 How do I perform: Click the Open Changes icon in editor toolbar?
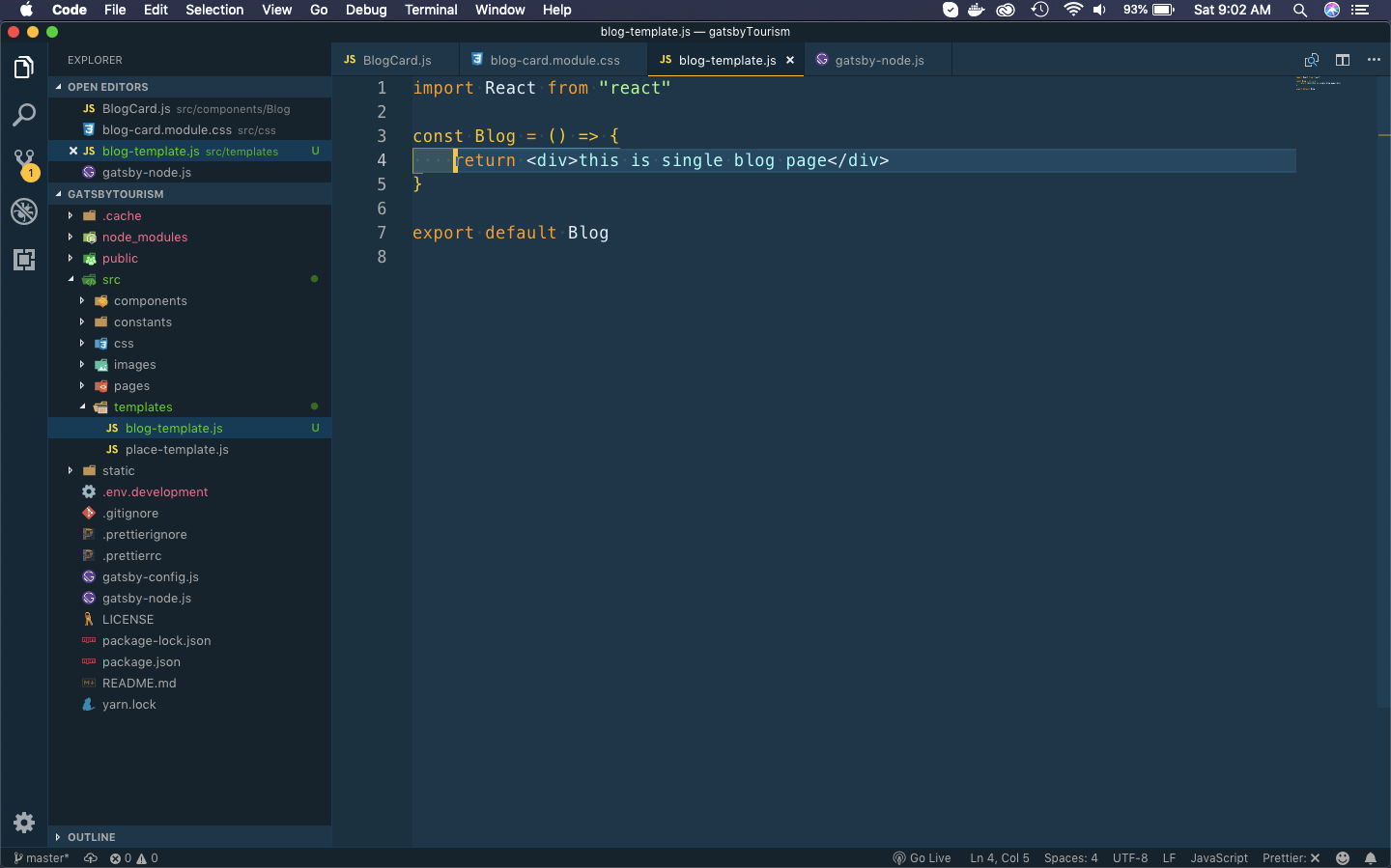pyautogui.click(x=1312, y=60)
